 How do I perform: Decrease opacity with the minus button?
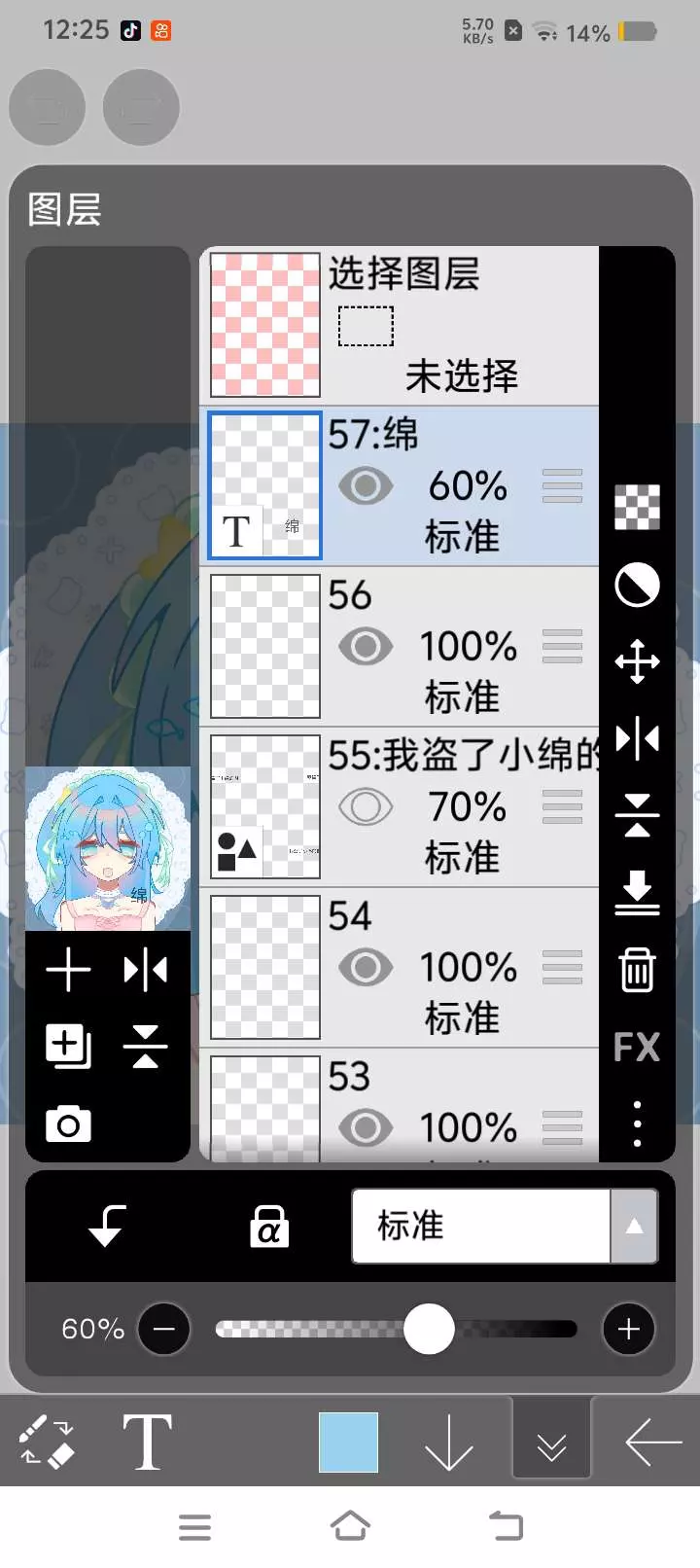(163, 1329)
